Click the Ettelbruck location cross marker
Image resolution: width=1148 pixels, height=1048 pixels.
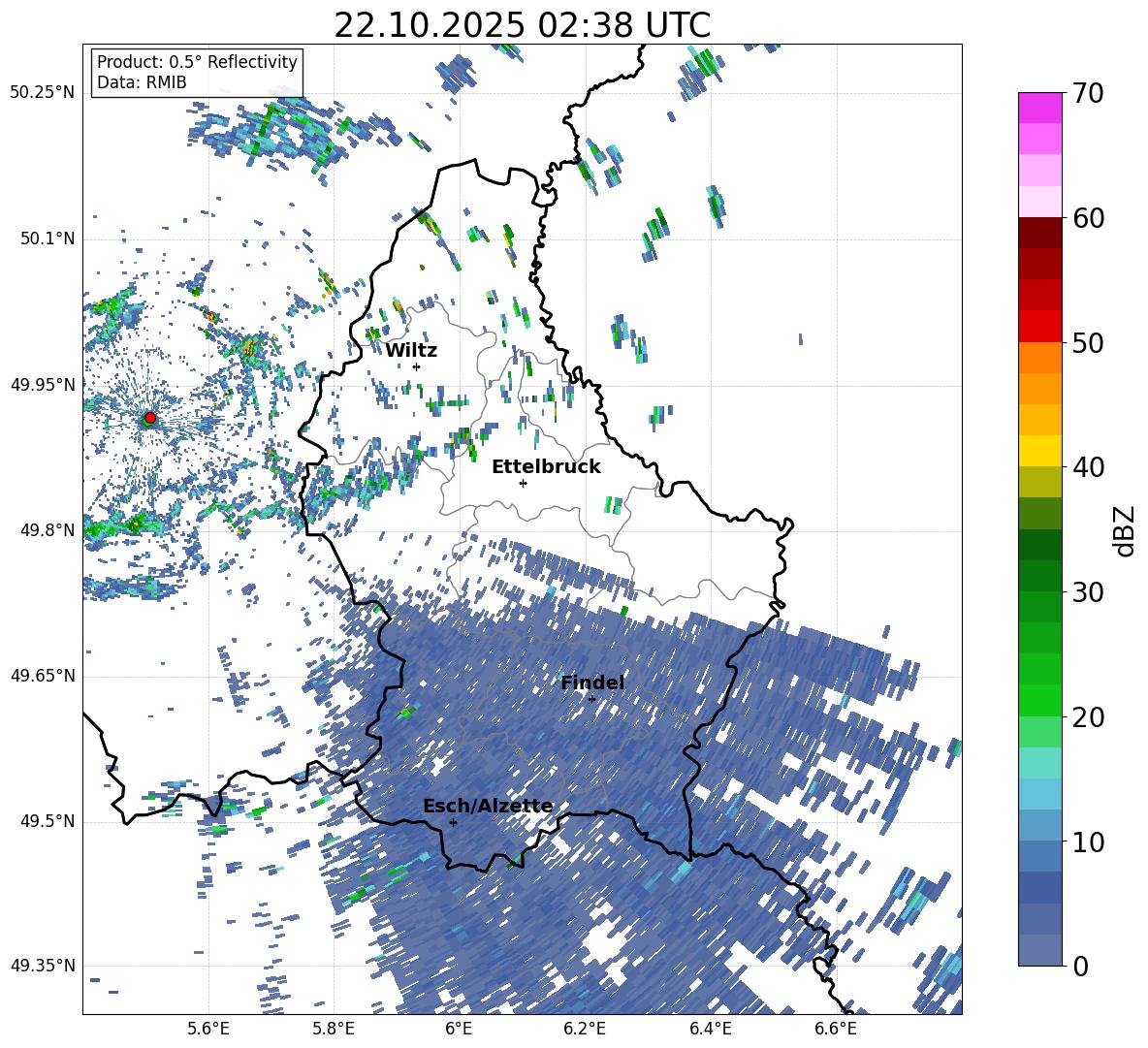click(523, 483)
